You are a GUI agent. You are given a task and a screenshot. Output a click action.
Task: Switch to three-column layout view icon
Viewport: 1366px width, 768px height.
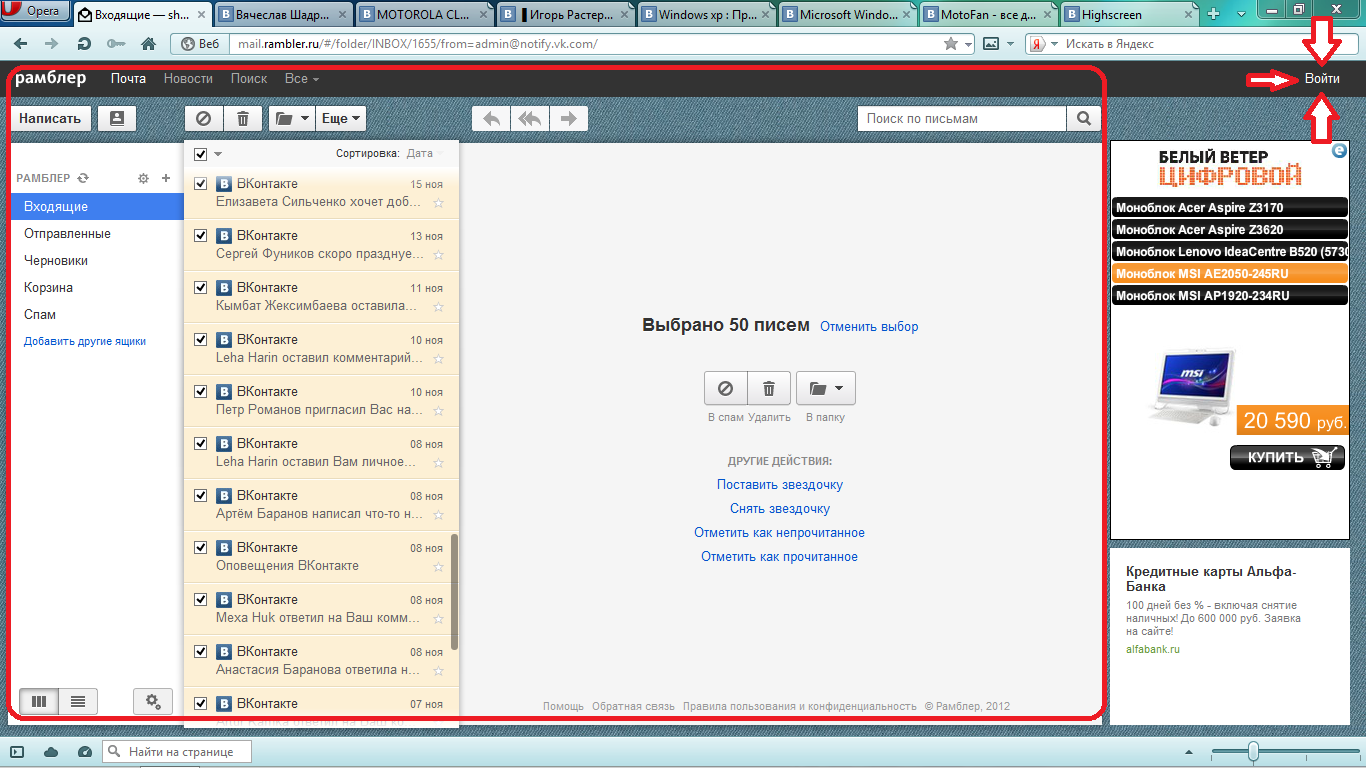(x=39, y=702)
